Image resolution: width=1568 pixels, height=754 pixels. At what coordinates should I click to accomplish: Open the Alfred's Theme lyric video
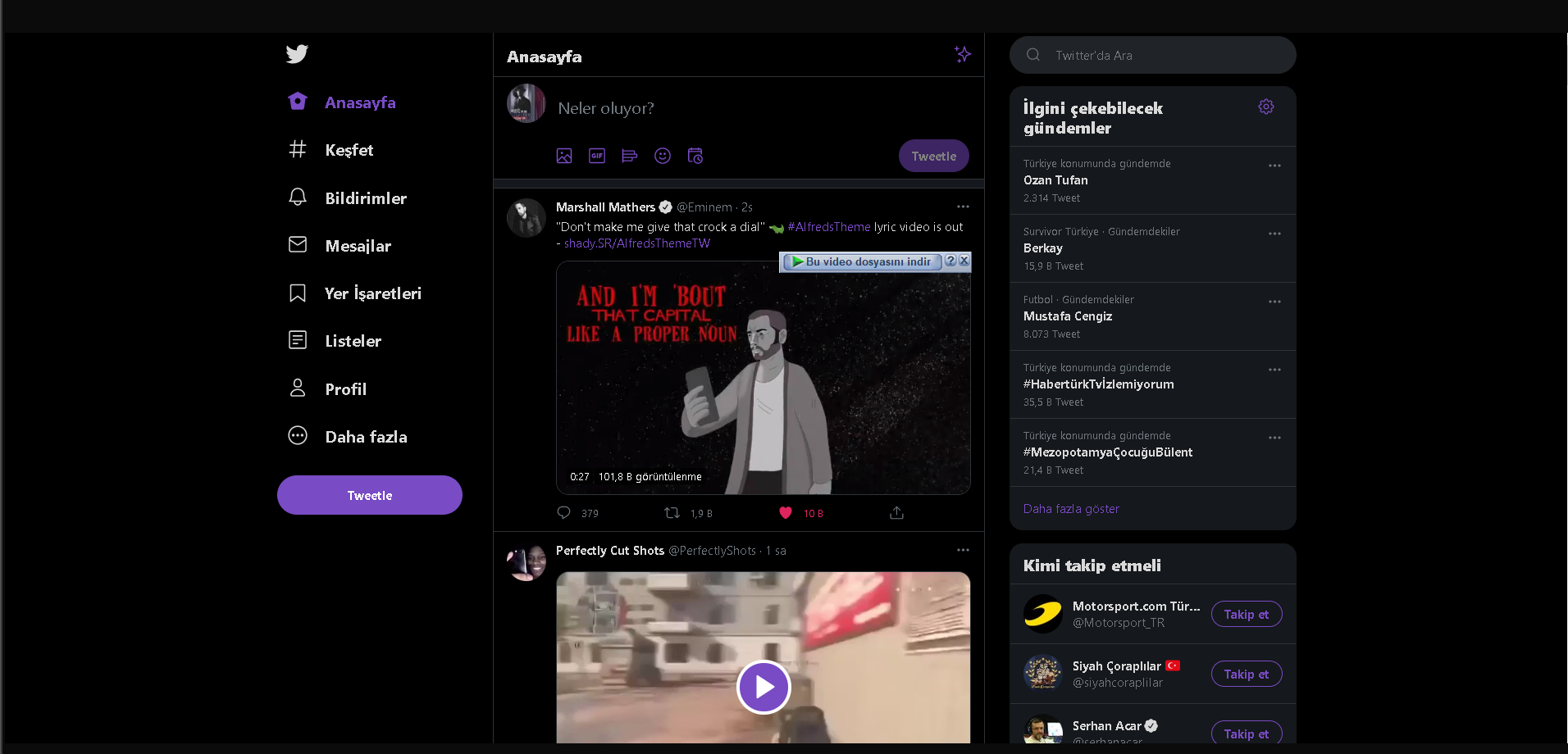coord(763,378)
